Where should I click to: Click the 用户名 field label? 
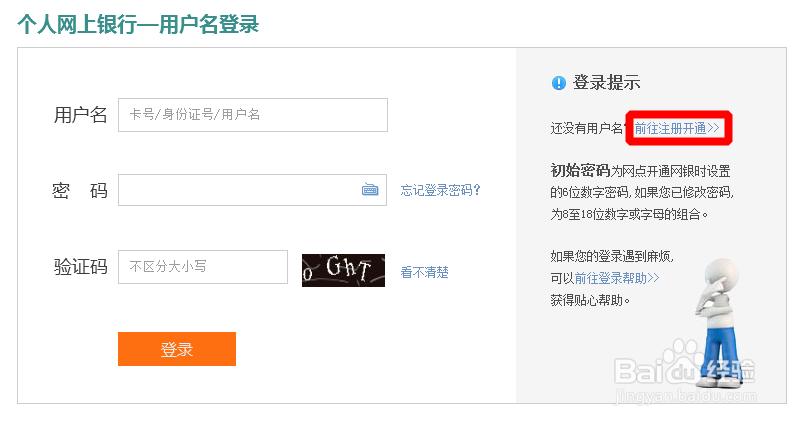pos(80,115)
